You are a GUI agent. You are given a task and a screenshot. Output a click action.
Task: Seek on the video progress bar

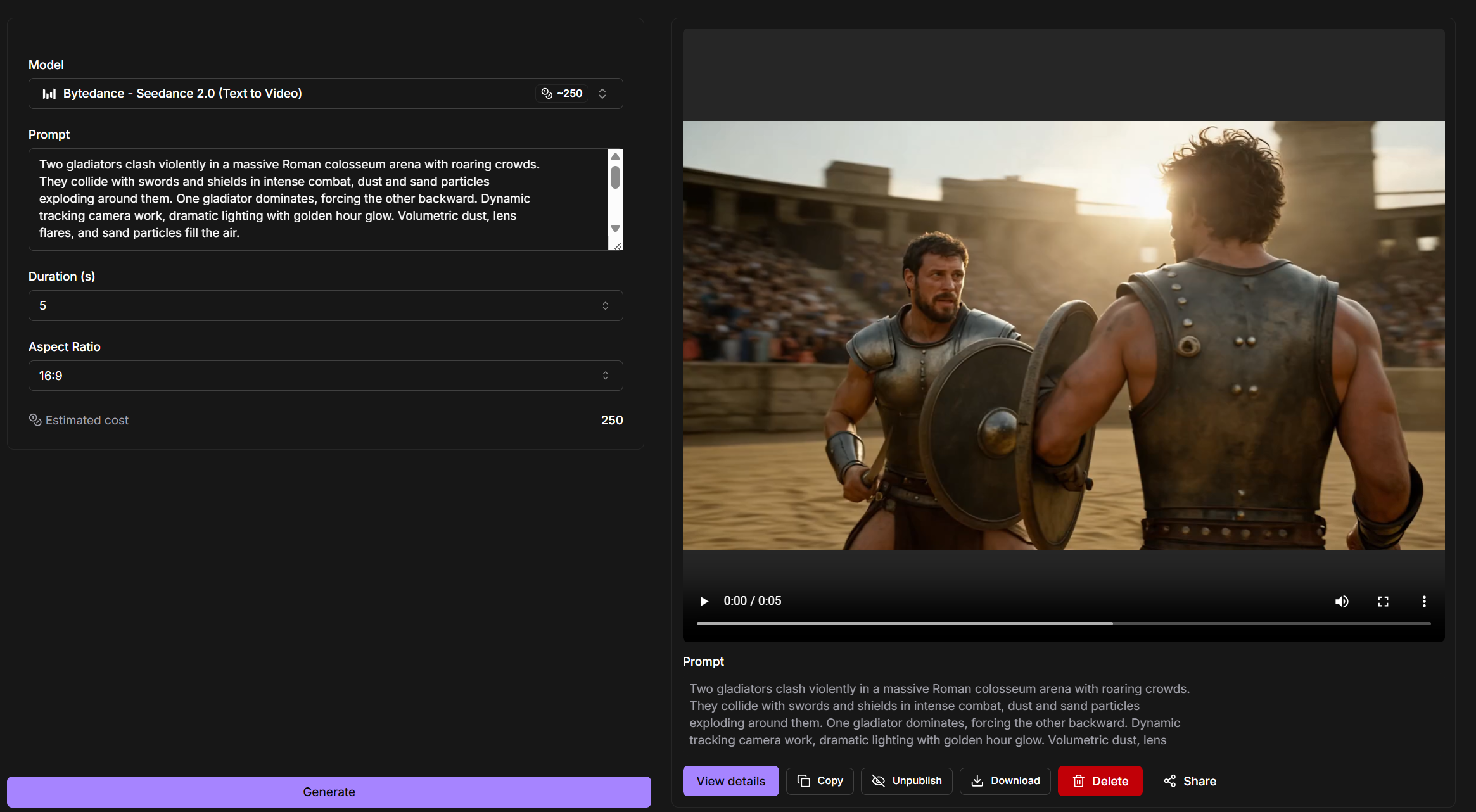click(x=1063, y=624)
